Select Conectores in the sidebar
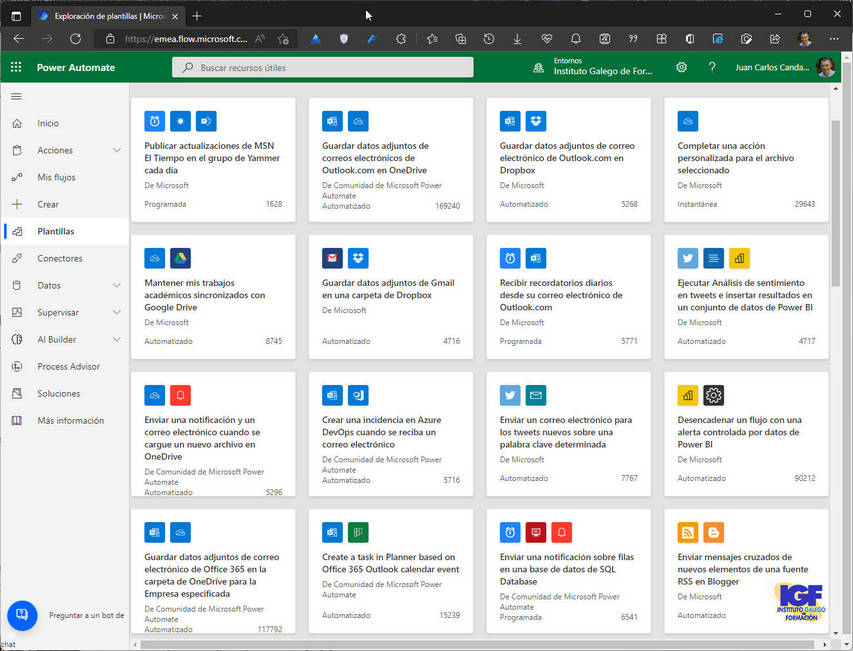Image resolution: width=853 pixels, height=651 pixels. [60, 259]
